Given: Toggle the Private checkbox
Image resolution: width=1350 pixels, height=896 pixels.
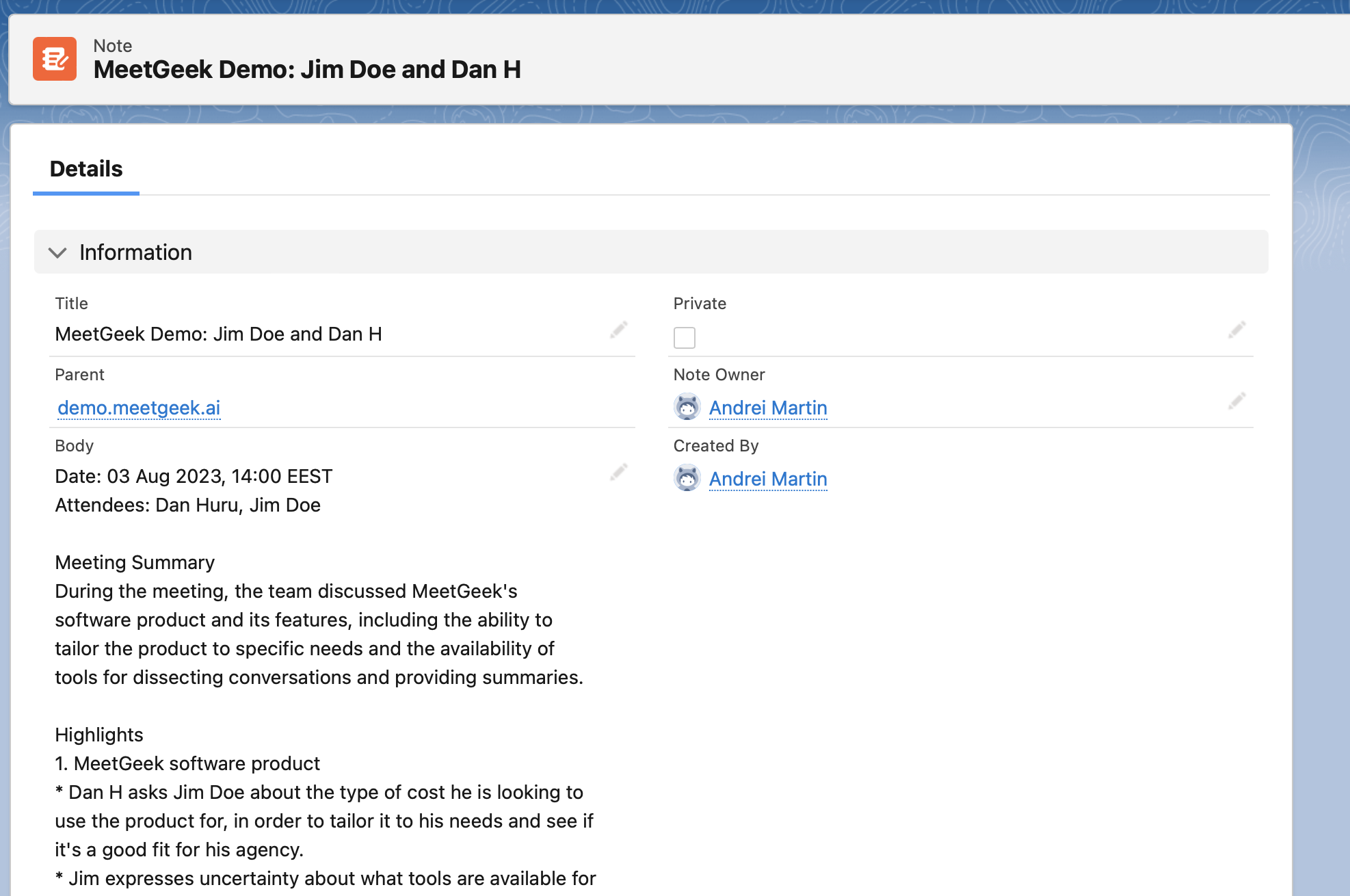Looking at the screenshot, I should point(684,337).
